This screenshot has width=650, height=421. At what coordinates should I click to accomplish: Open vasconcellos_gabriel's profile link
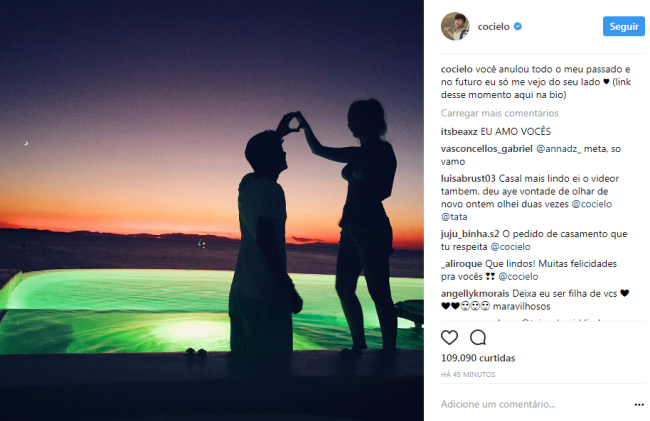[x=487, y=149]
